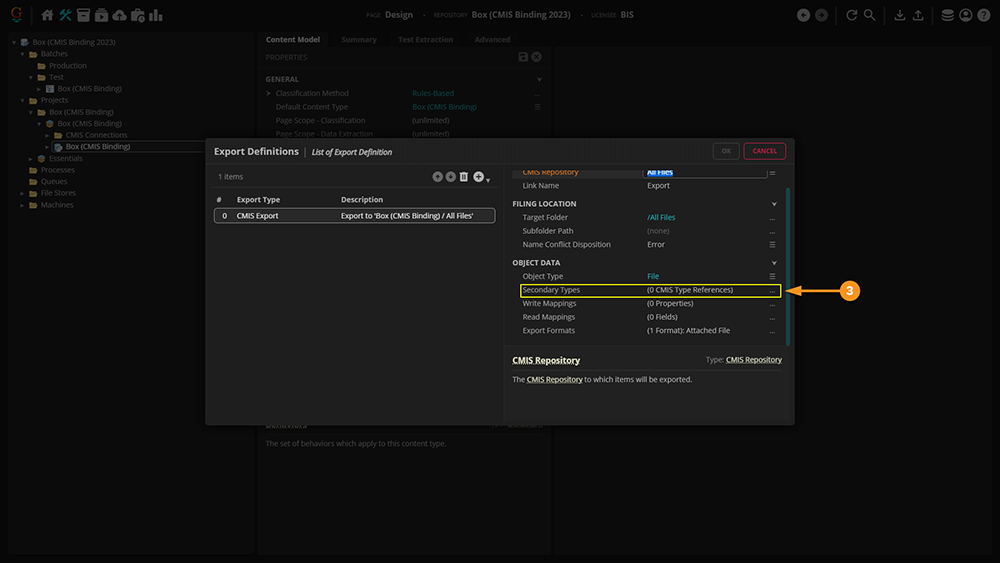Delete the selected export definition with trash icon
Viewport: 1000px width, 563px height.
(464, 177)
